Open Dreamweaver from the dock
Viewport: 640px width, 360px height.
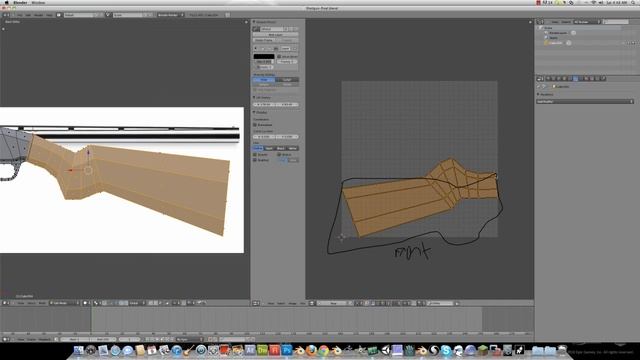(x=262, y=350)
